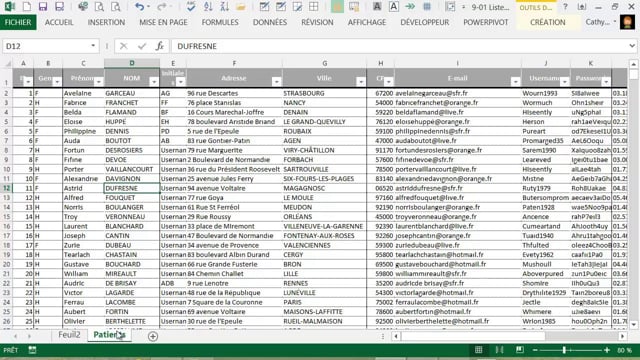Open the Insert Function fx dialog
This screenshot has height=360, width=640.
coord(160,46)
